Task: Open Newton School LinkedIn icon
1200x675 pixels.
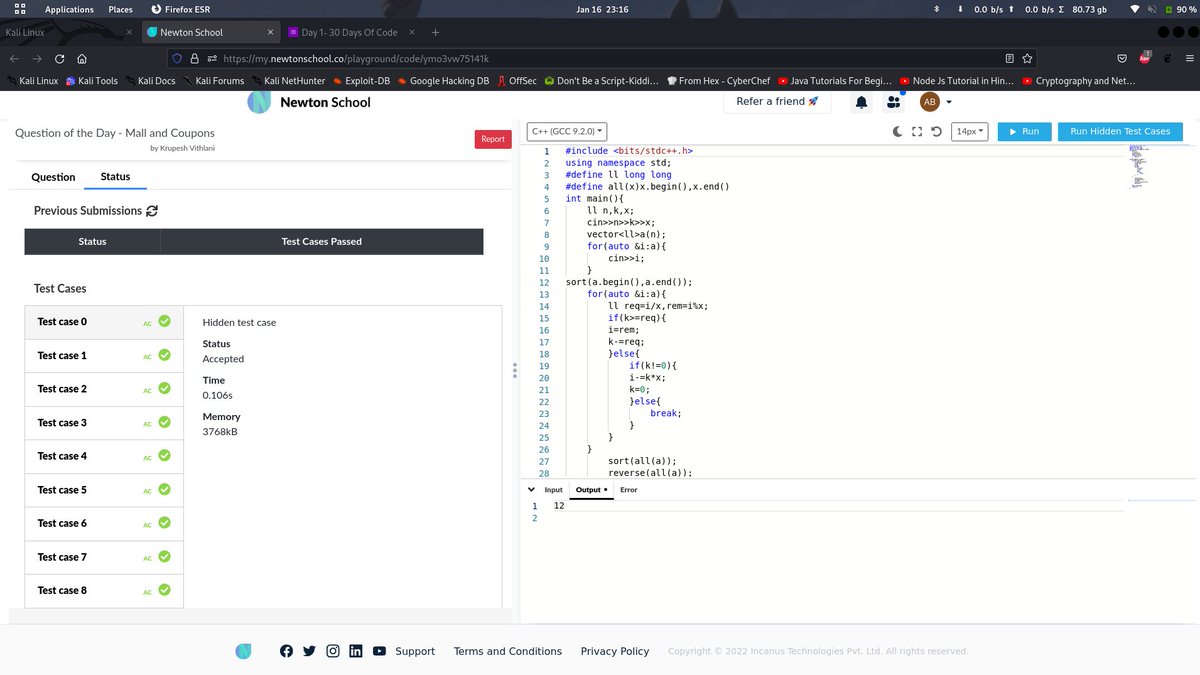Action: [356, 651]
